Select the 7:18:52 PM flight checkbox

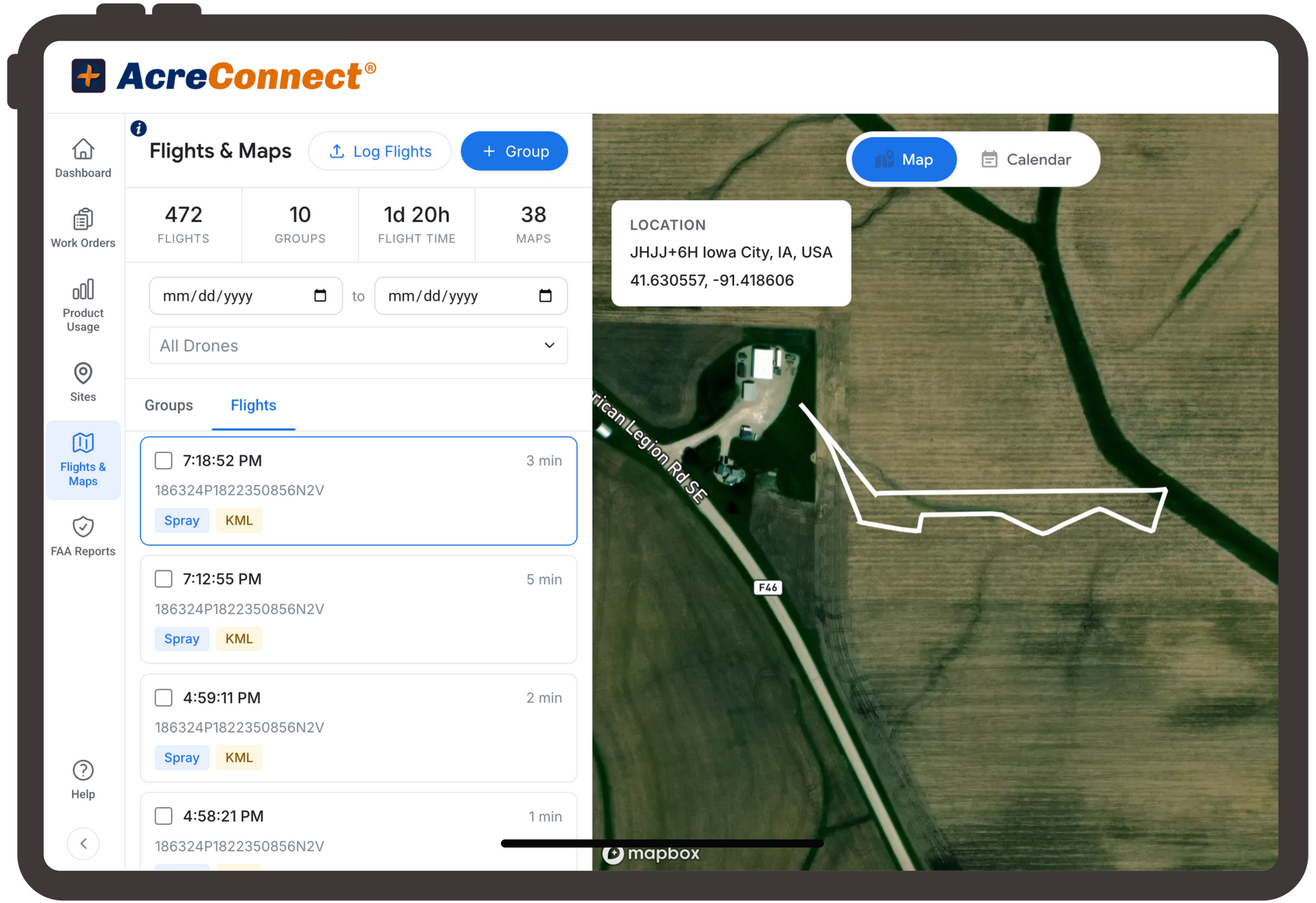point(164,460)
